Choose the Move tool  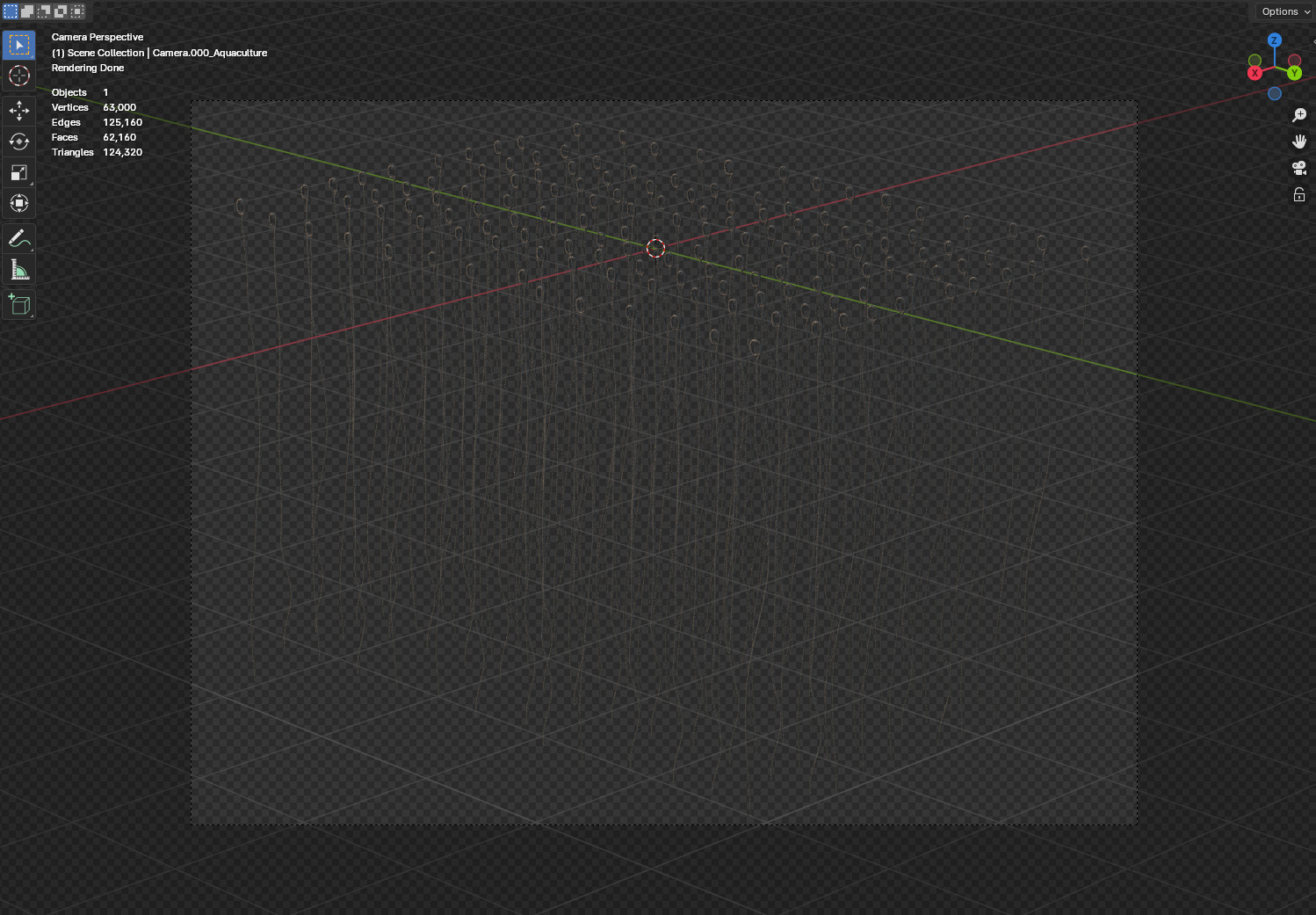click(19, 111)
